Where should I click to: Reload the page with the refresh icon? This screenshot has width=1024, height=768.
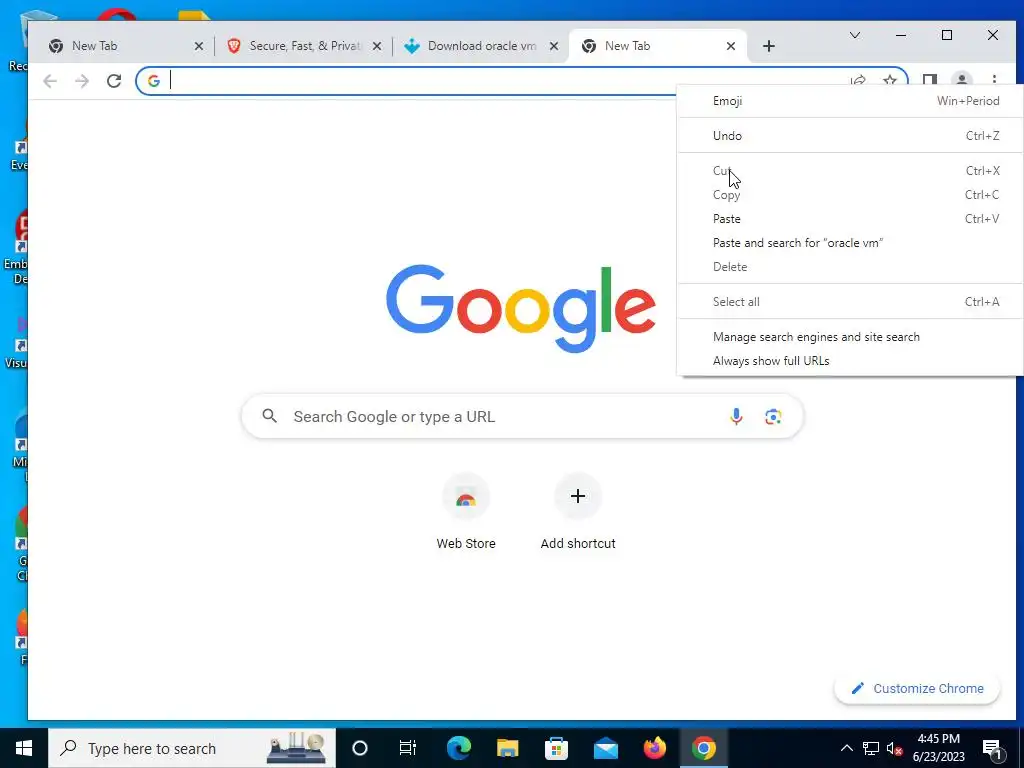click(x=114, y=81)
